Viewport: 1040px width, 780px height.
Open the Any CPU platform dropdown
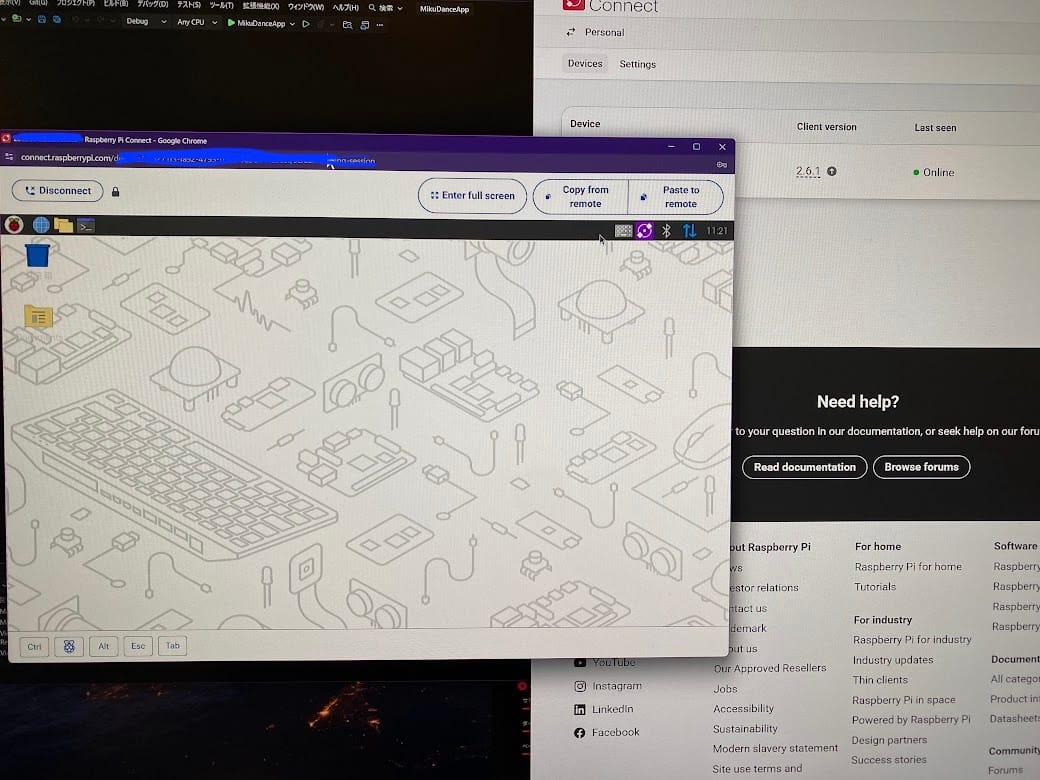click(196, 22)
